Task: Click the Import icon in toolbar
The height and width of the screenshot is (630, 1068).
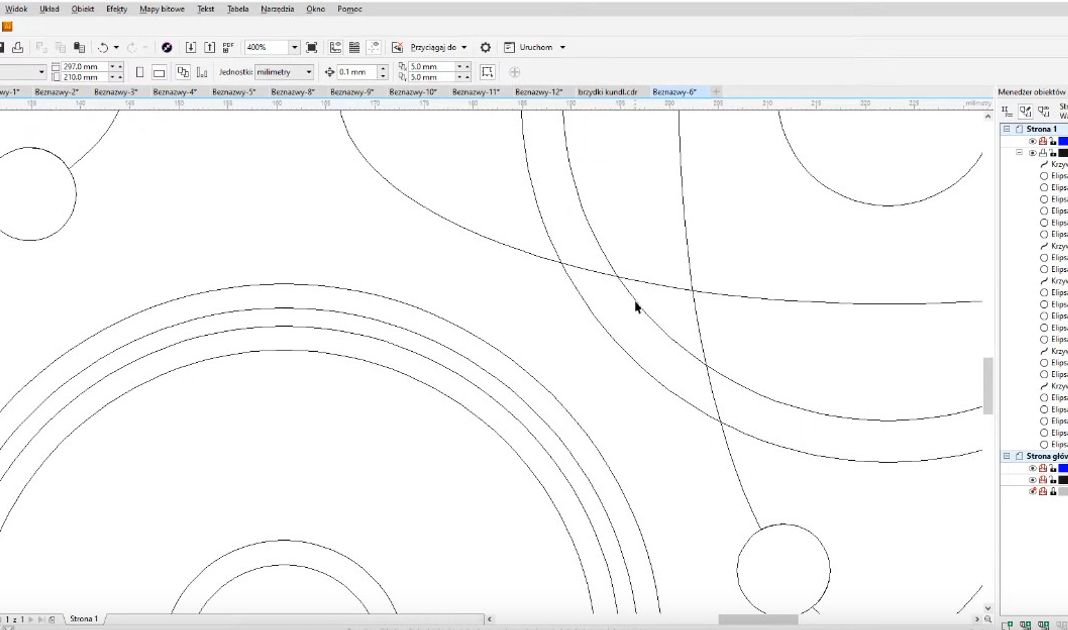Action: (191, 47)
